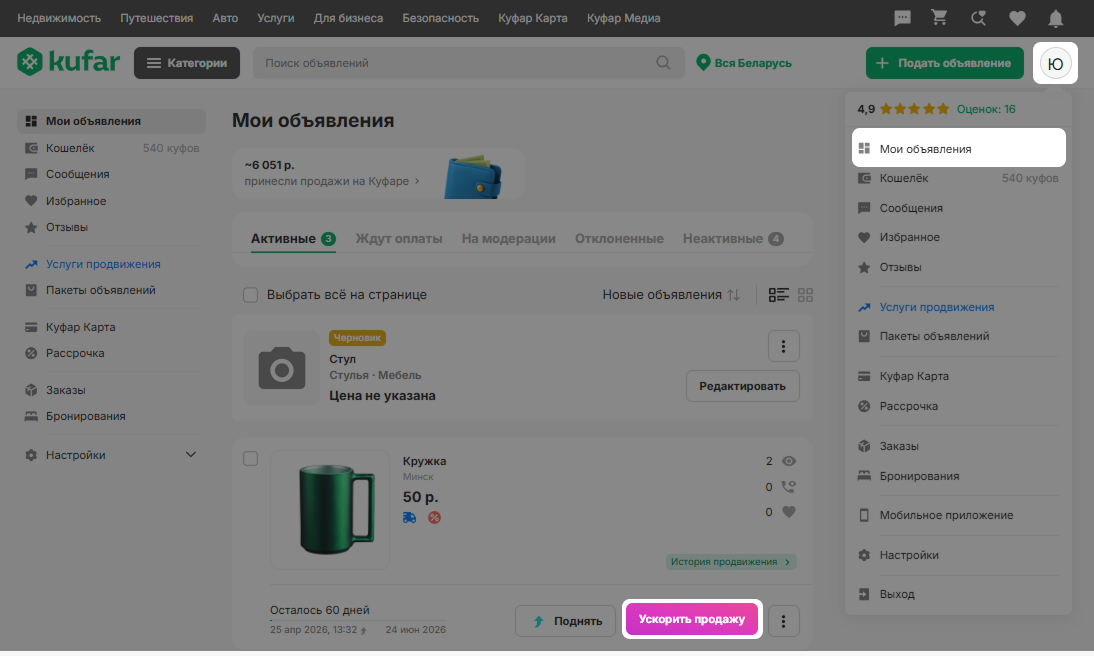Open the shopping cart icon
1094x656 pixels.
[x=939, y=17]
